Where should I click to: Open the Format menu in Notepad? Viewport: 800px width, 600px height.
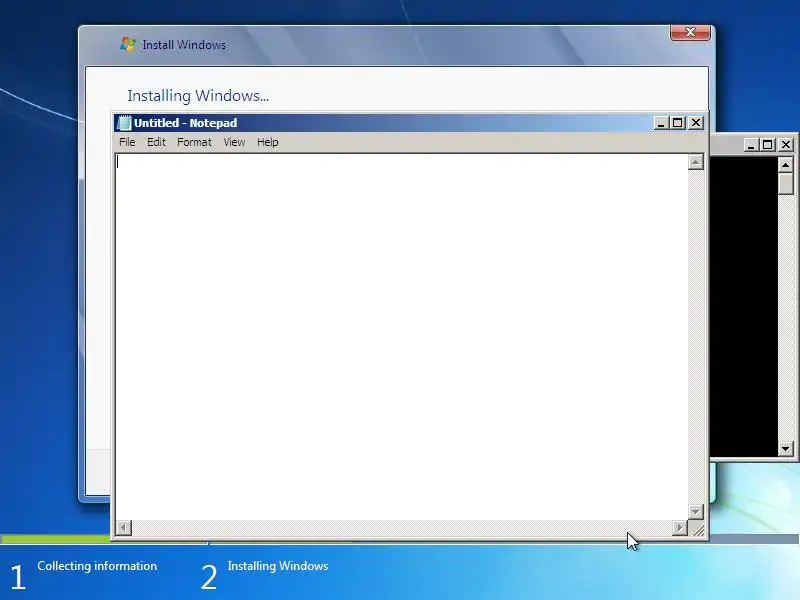(194, 142)
